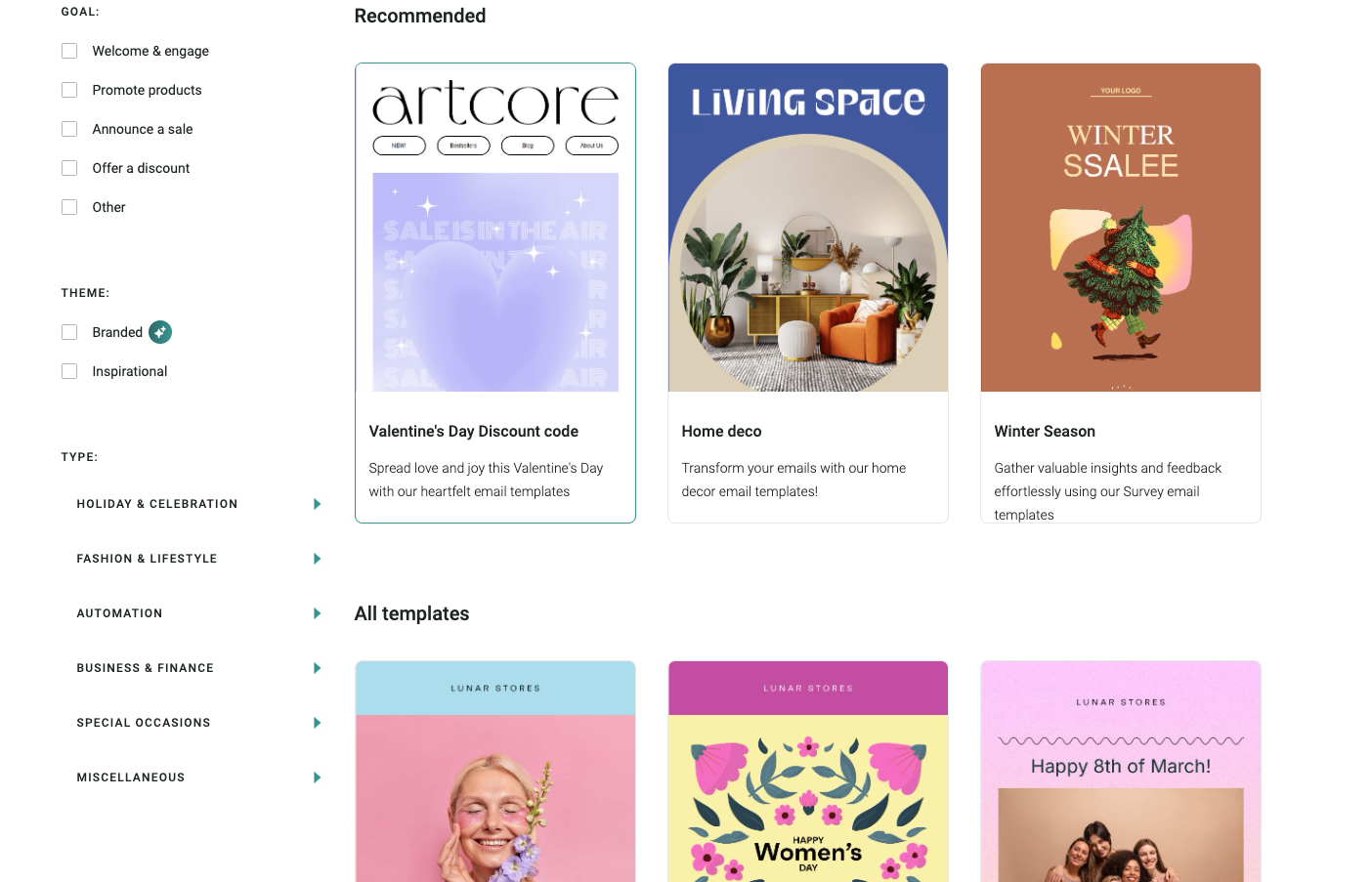The height and width of the screenshot is (882, 1372).
Task: Check the Welcome & engage goal checkbox
Action: [x=69, y=51]
